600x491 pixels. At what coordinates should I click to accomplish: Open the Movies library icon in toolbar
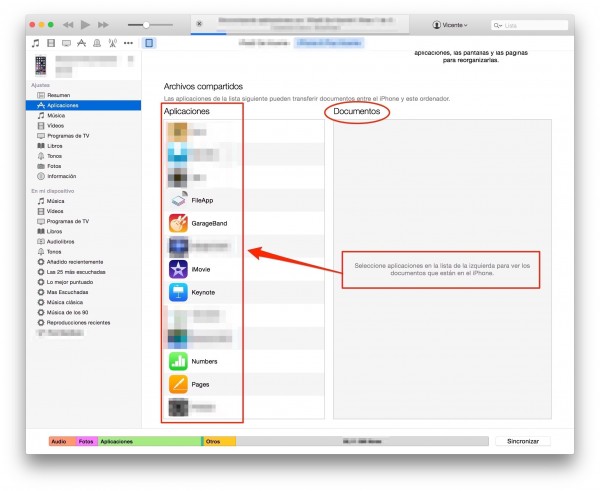[51, 43]
